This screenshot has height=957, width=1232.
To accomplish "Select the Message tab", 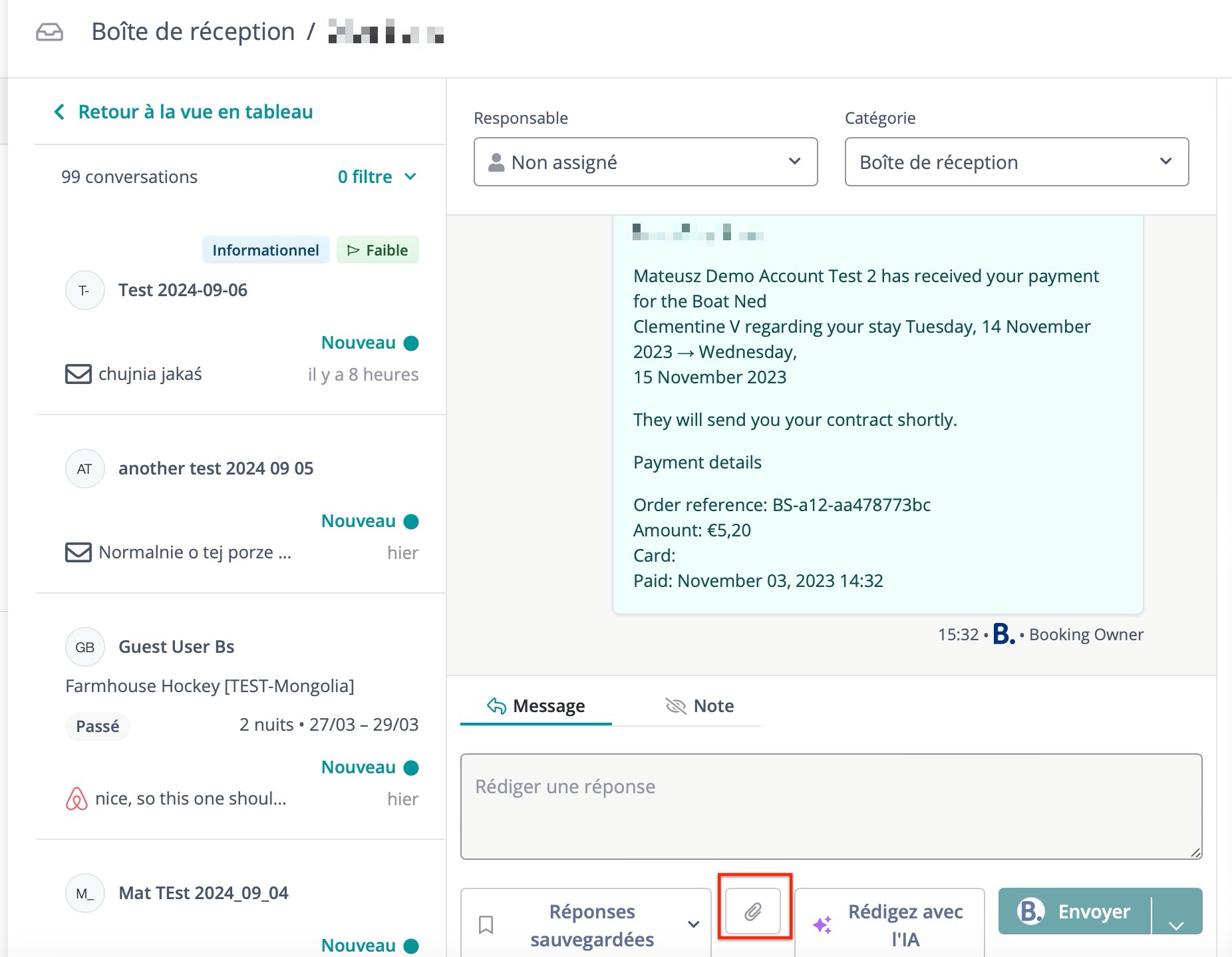I will [536, 705].
